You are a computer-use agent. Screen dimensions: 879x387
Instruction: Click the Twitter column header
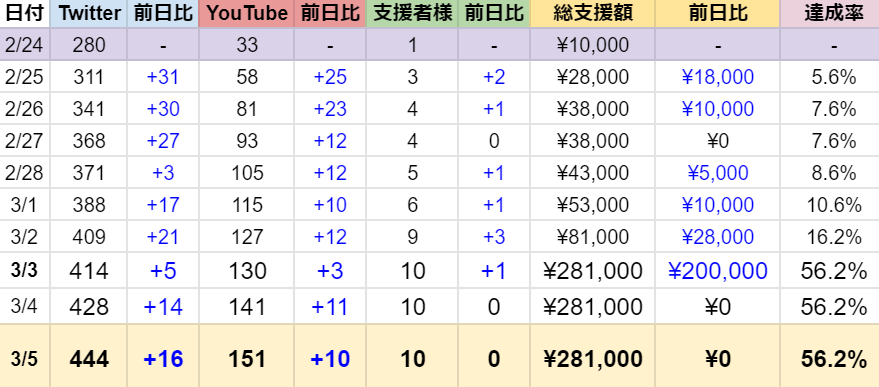tap(88, 13)
